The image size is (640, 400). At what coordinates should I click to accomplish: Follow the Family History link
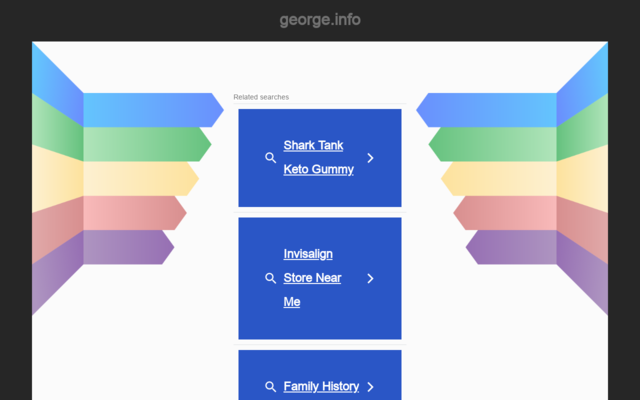[x=321, y=386]
